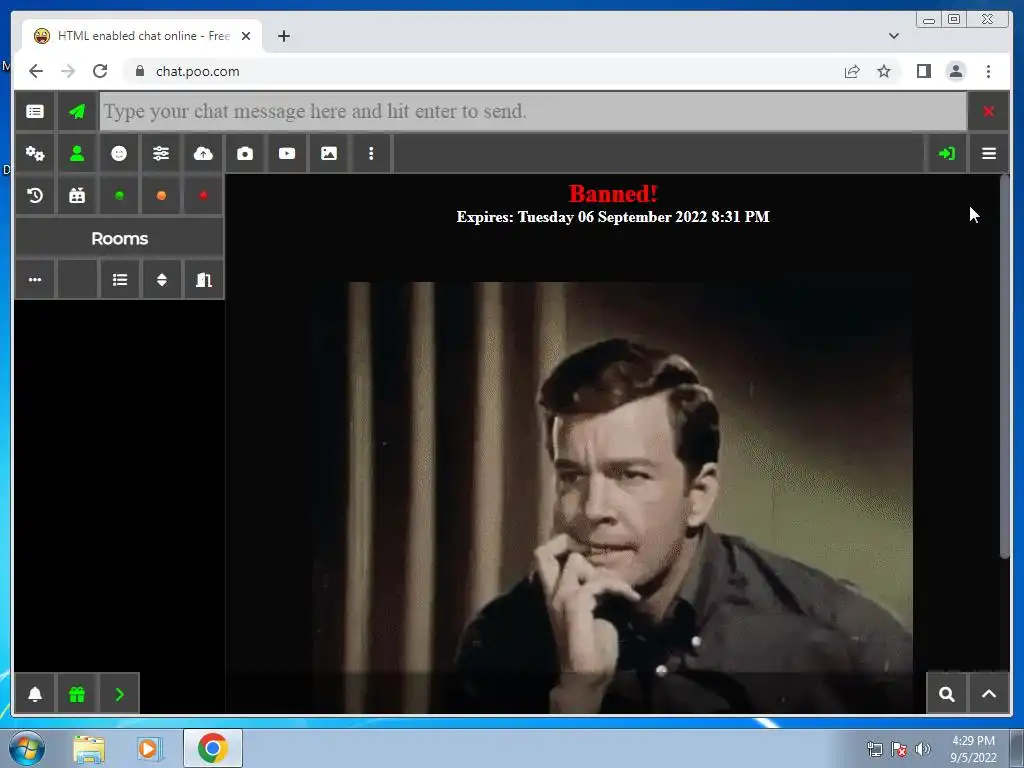Go back in browser history
1024x768 pixels.
point(36,71)
